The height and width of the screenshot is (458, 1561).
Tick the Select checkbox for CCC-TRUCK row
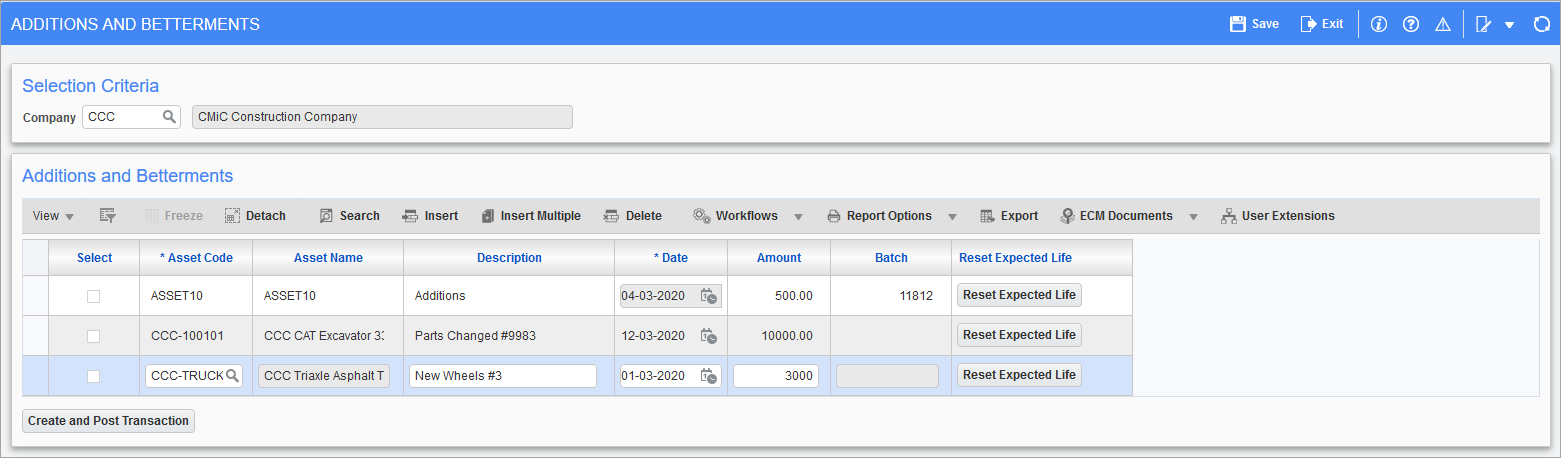[93, 376]
